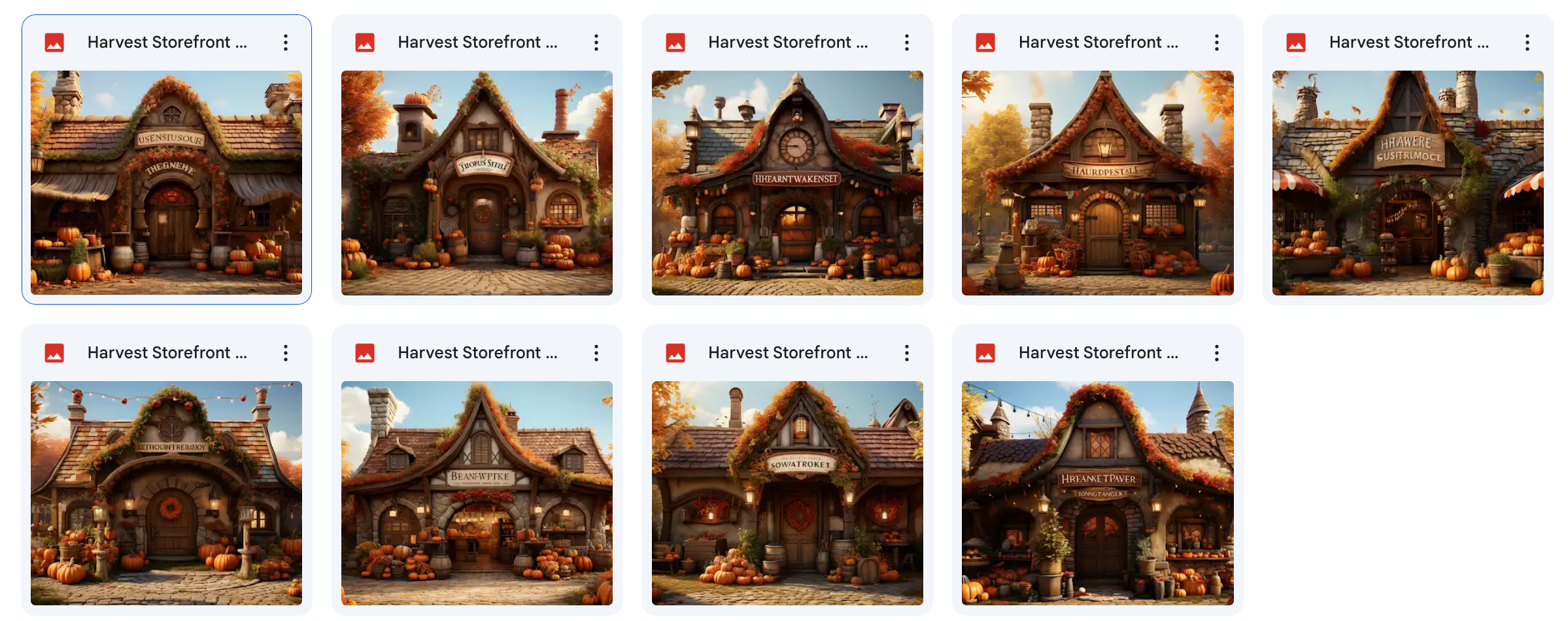Click the file name on the third bottom-row card
The width and height of the screenshot is (1568, 621).
pos(787,352)
